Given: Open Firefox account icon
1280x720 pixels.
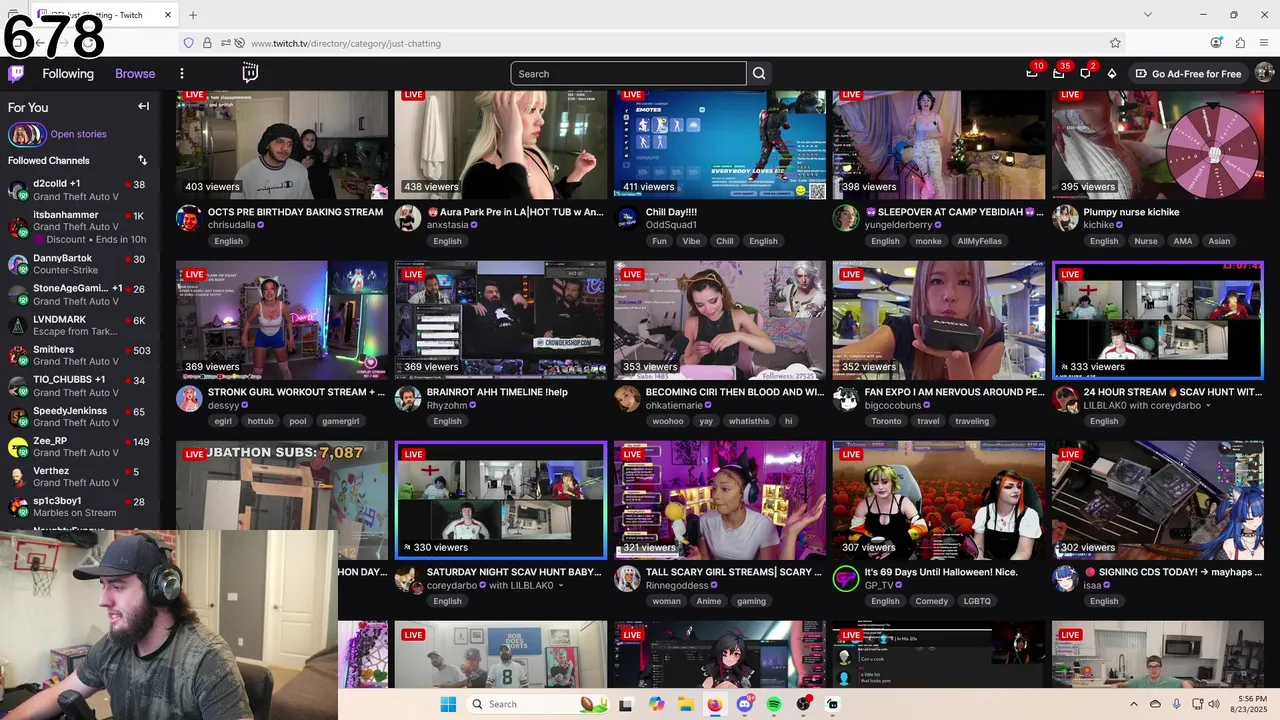Looking at the screenshot, I should (x=1216, y=43).
